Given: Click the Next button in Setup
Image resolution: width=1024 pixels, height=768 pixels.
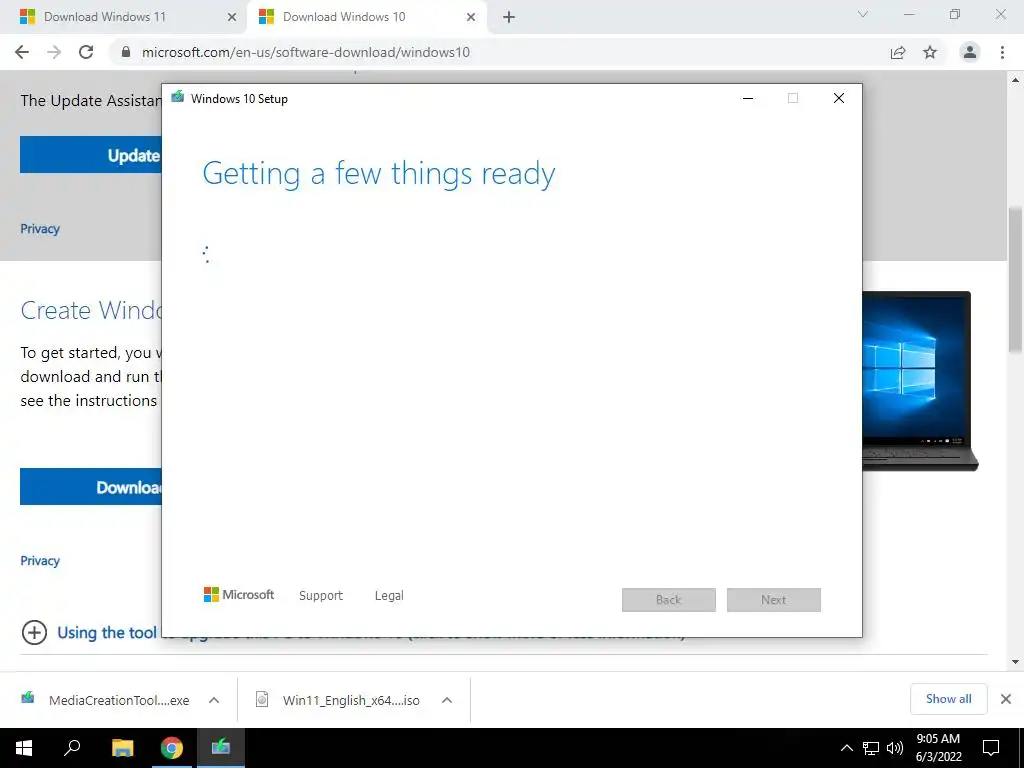Looking at the screenshot, I should pos(774,600).
